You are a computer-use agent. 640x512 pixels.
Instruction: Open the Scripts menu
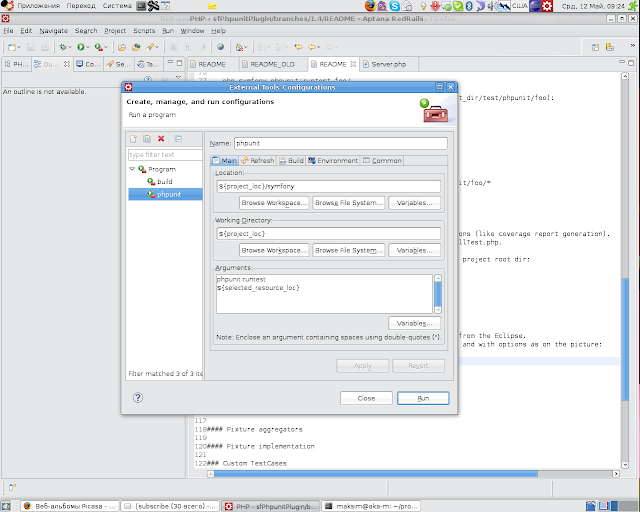click(x=144, y=31)
